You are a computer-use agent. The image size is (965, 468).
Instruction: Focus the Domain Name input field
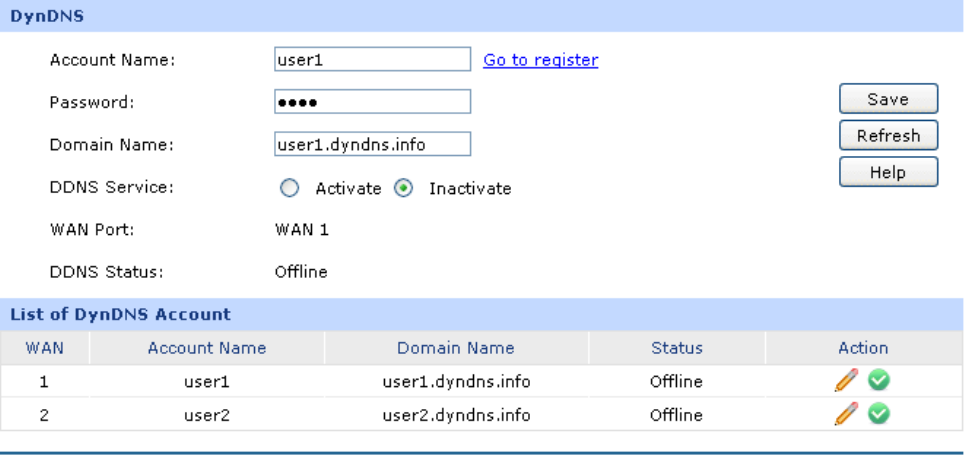coord(372,144)
